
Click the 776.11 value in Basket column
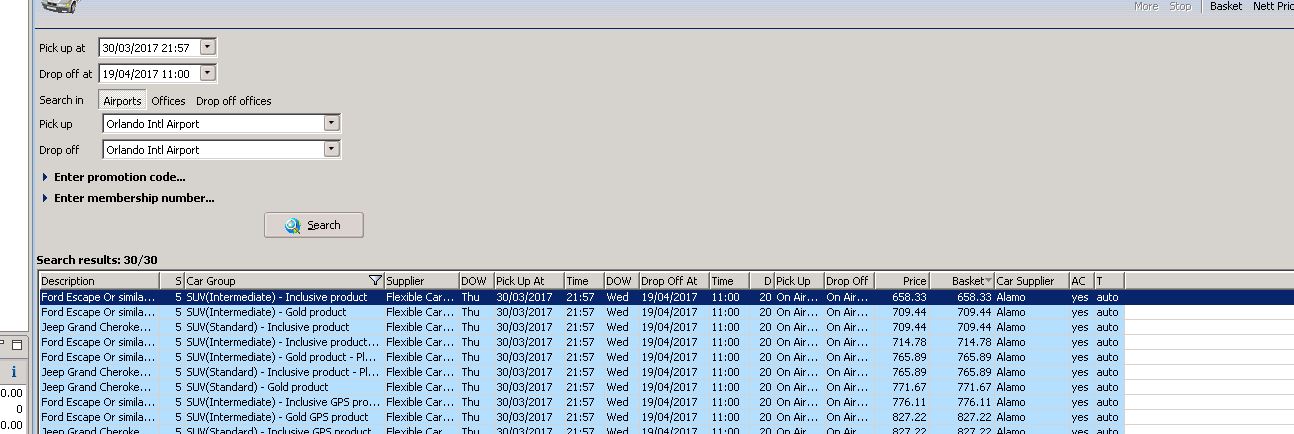pos(974,402)
